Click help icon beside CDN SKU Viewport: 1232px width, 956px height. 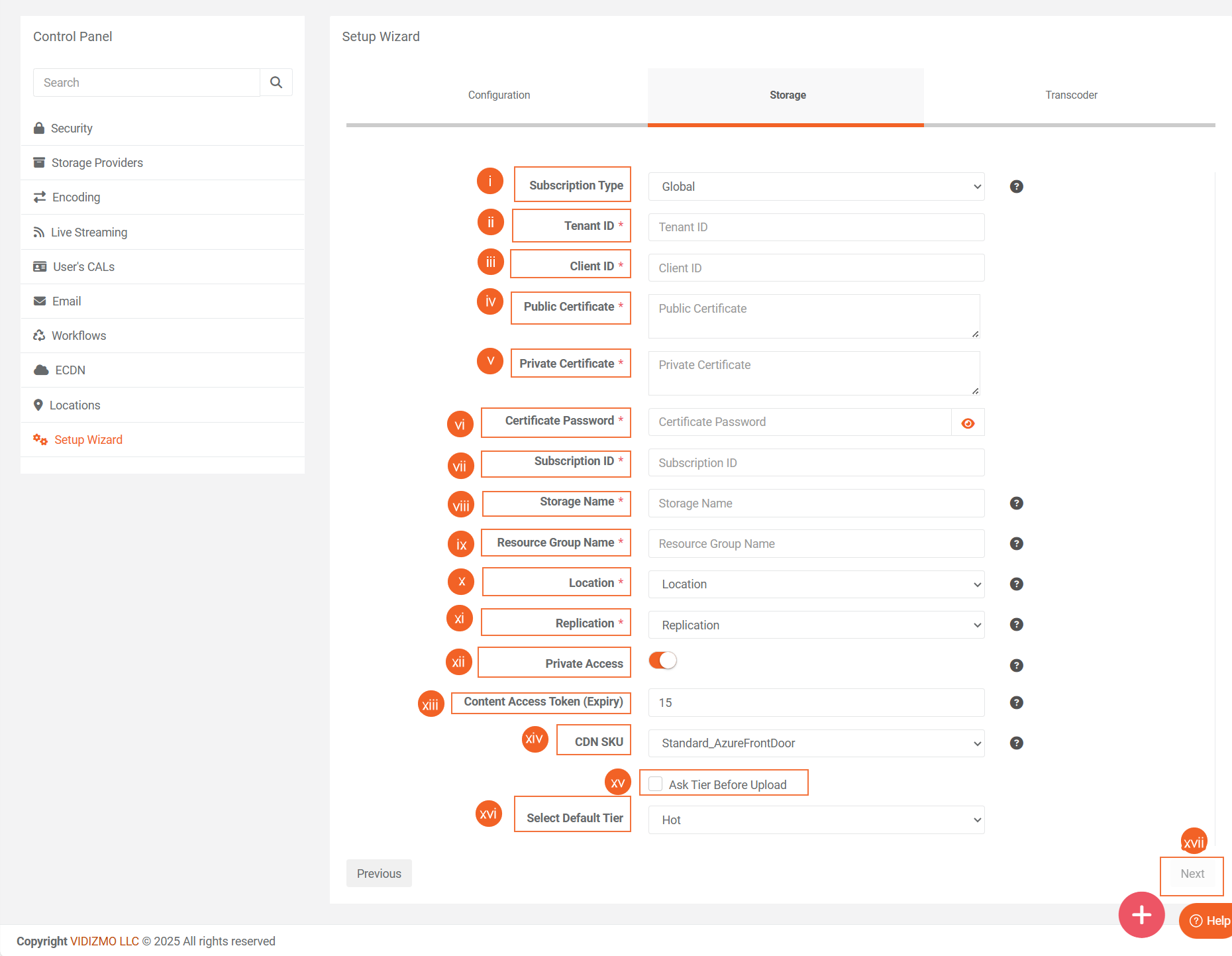pos(1016,743)
